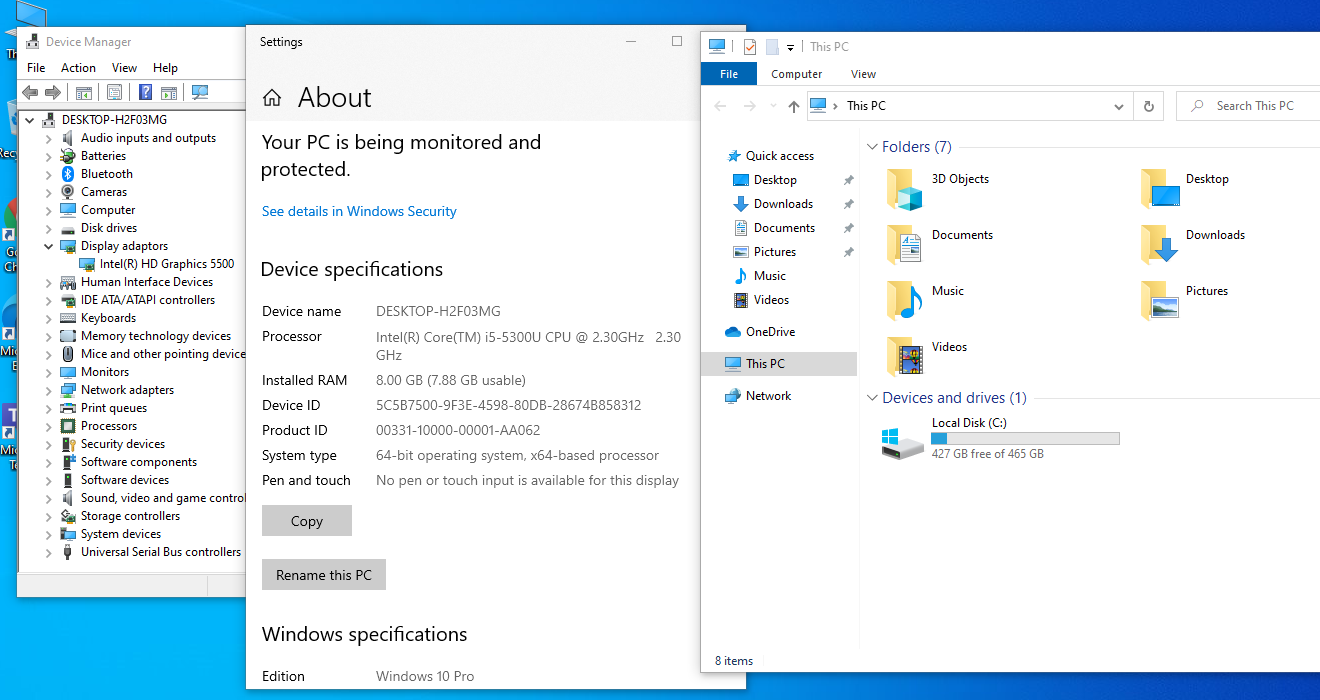
Task: Switch to the View ribbon tab in Explorer
Action: click(x=863, y=74)
